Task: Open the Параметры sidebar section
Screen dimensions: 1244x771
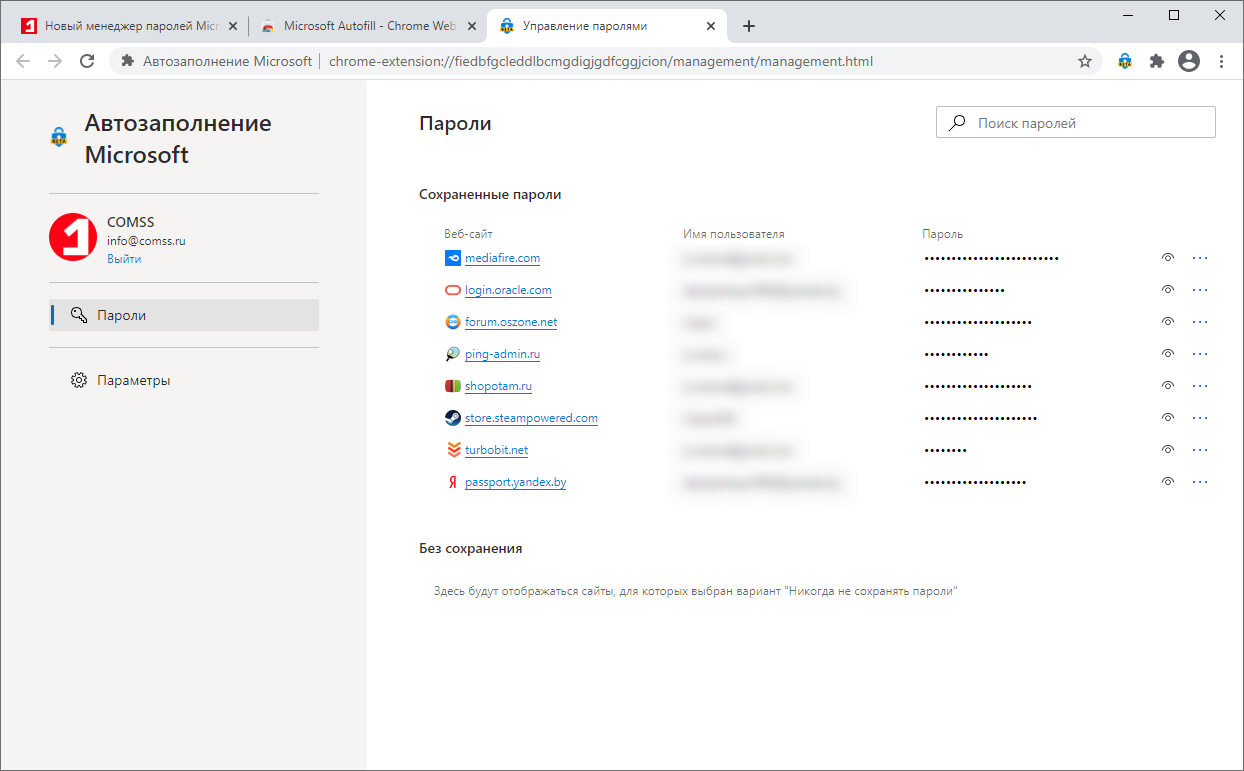Action: (x=184, y=380)
